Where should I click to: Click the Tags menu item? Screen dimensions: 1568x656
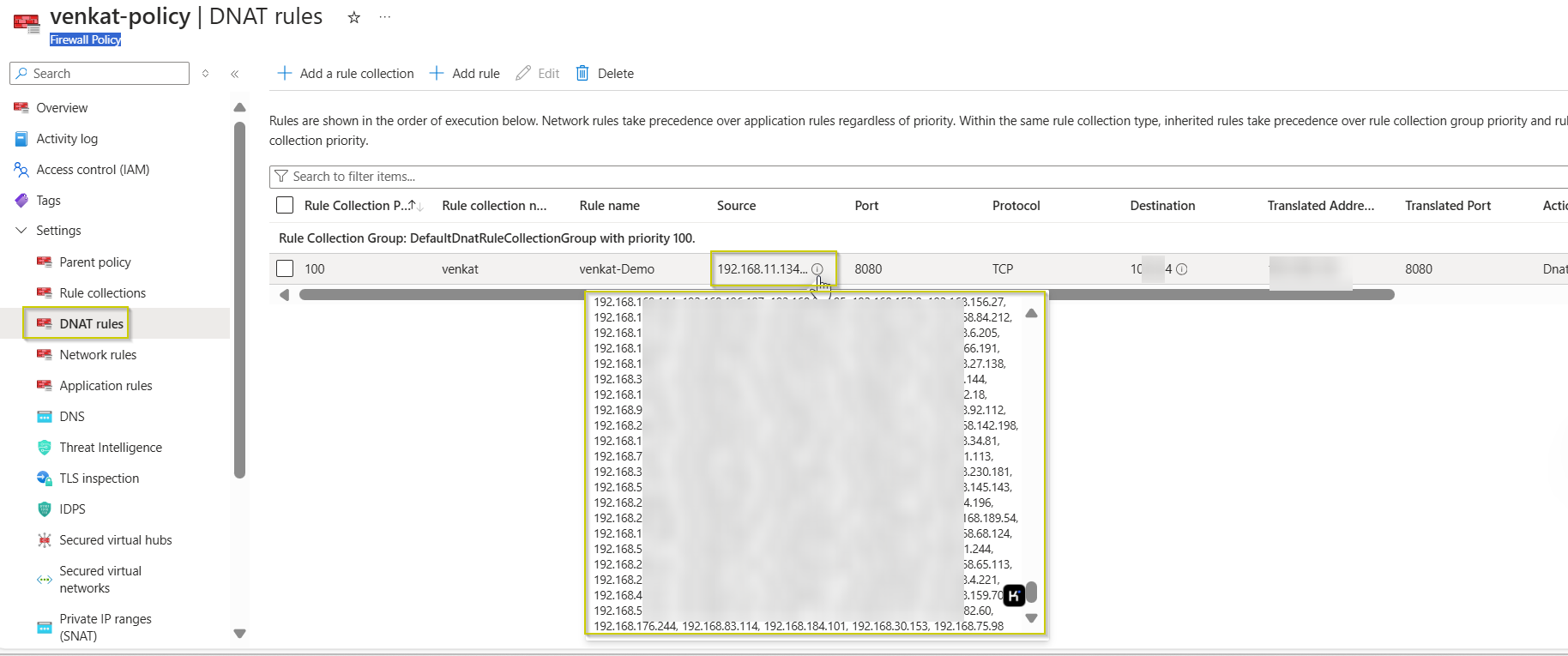click(x=48, y=201)
